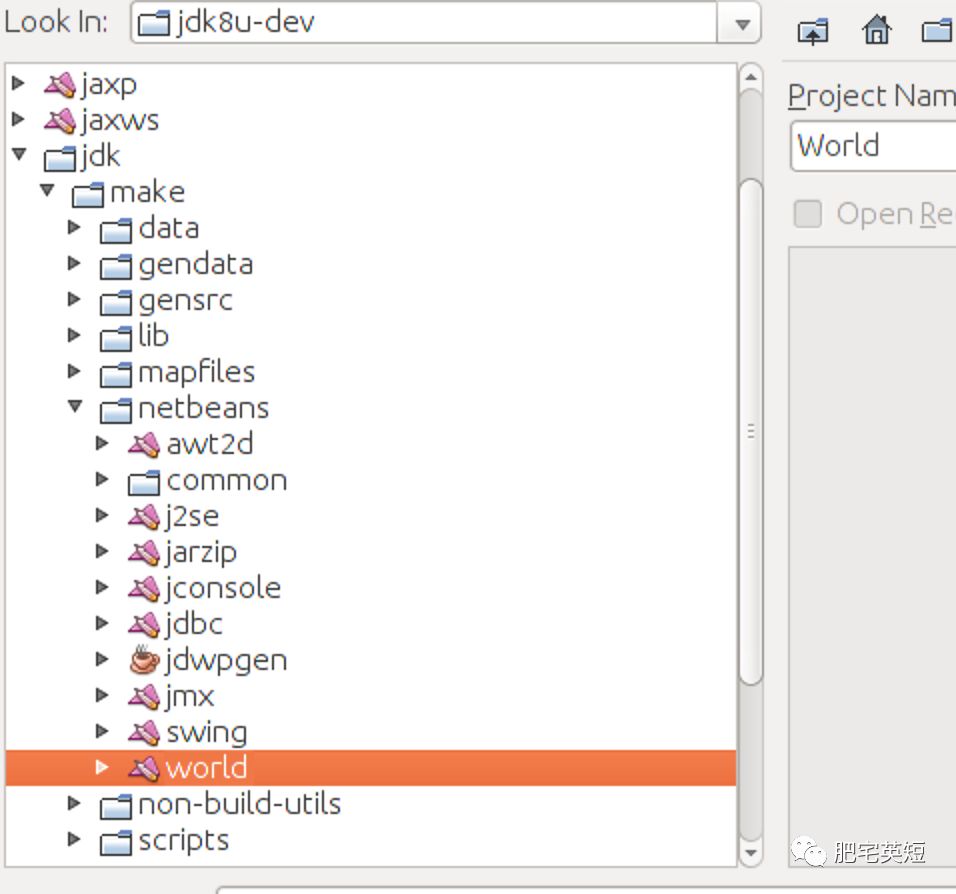Collapse the netbeans tree node
Screen dimensions: 956x894
click(75, 406)
